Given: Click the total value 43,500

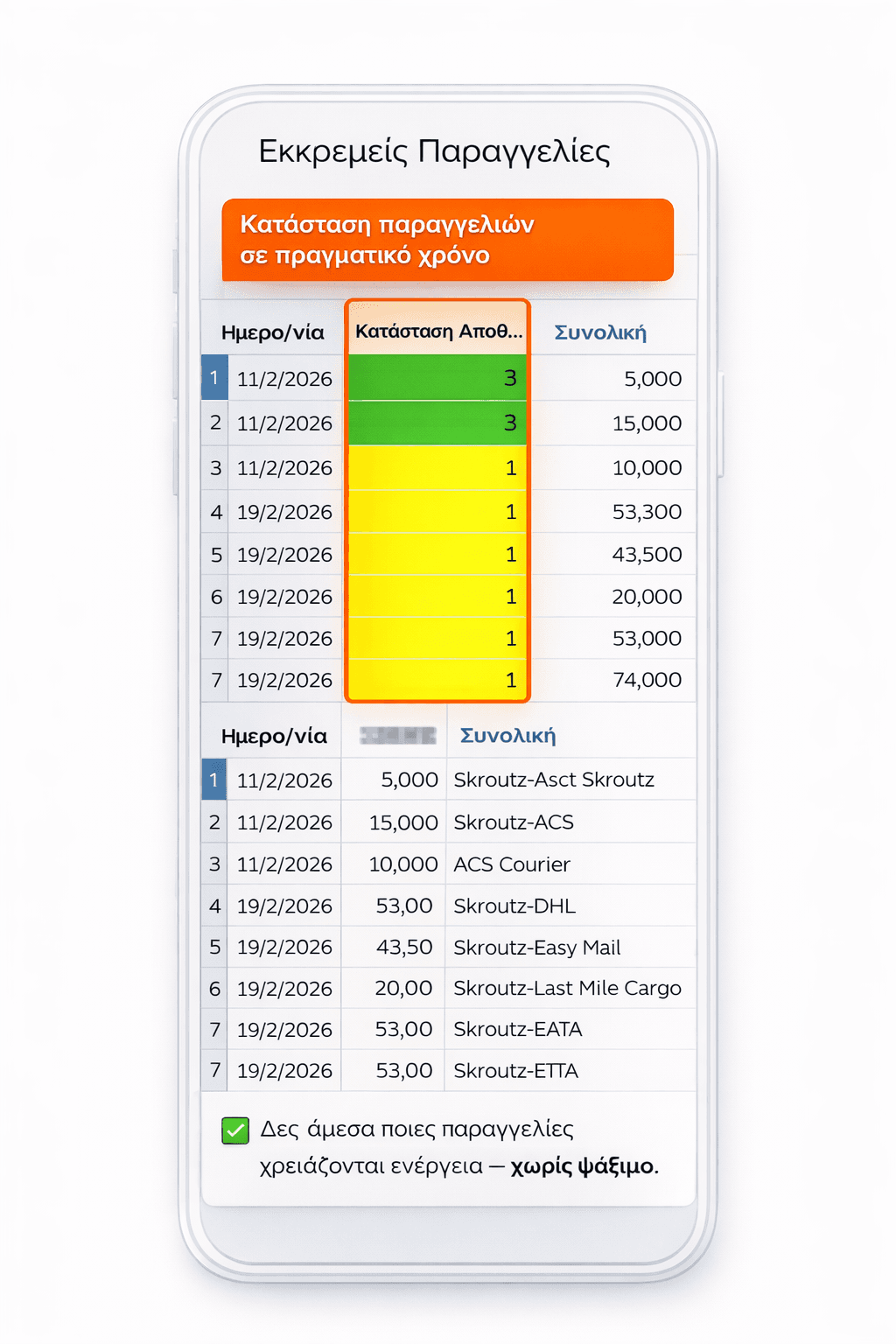Looking at the screenshot, I should pos(647,554).
